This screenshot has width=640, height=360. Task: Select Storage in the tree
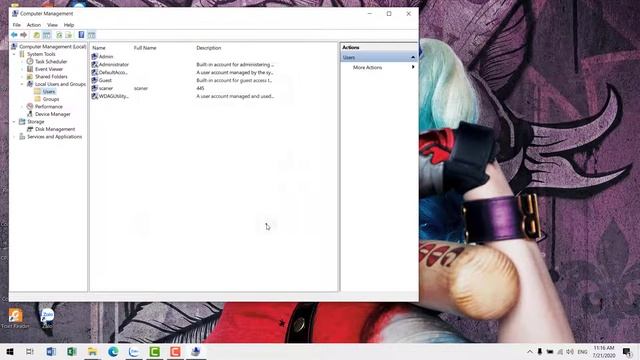pos(36,122)
